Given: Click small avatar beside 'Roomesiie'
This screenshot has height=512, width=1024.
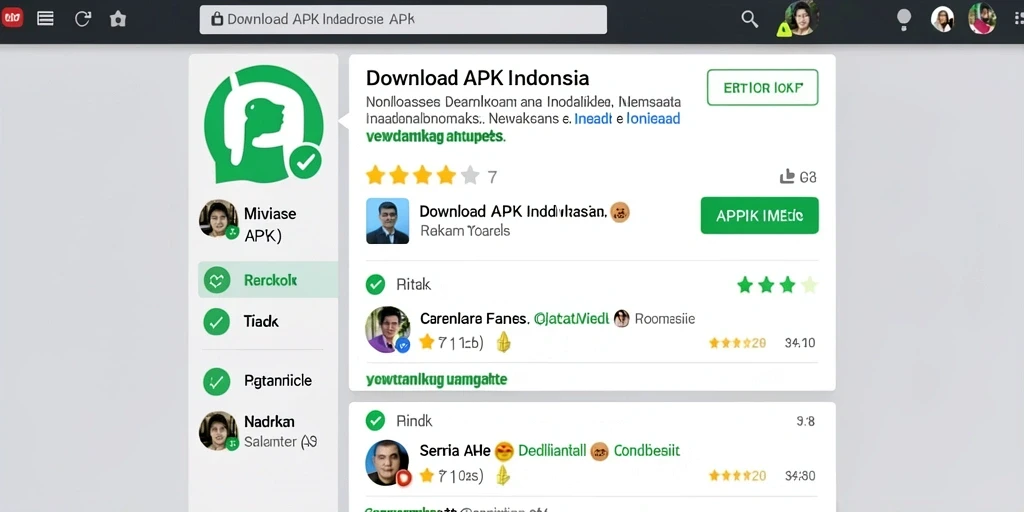Looking at the screenshot, I should click(621, 319).
